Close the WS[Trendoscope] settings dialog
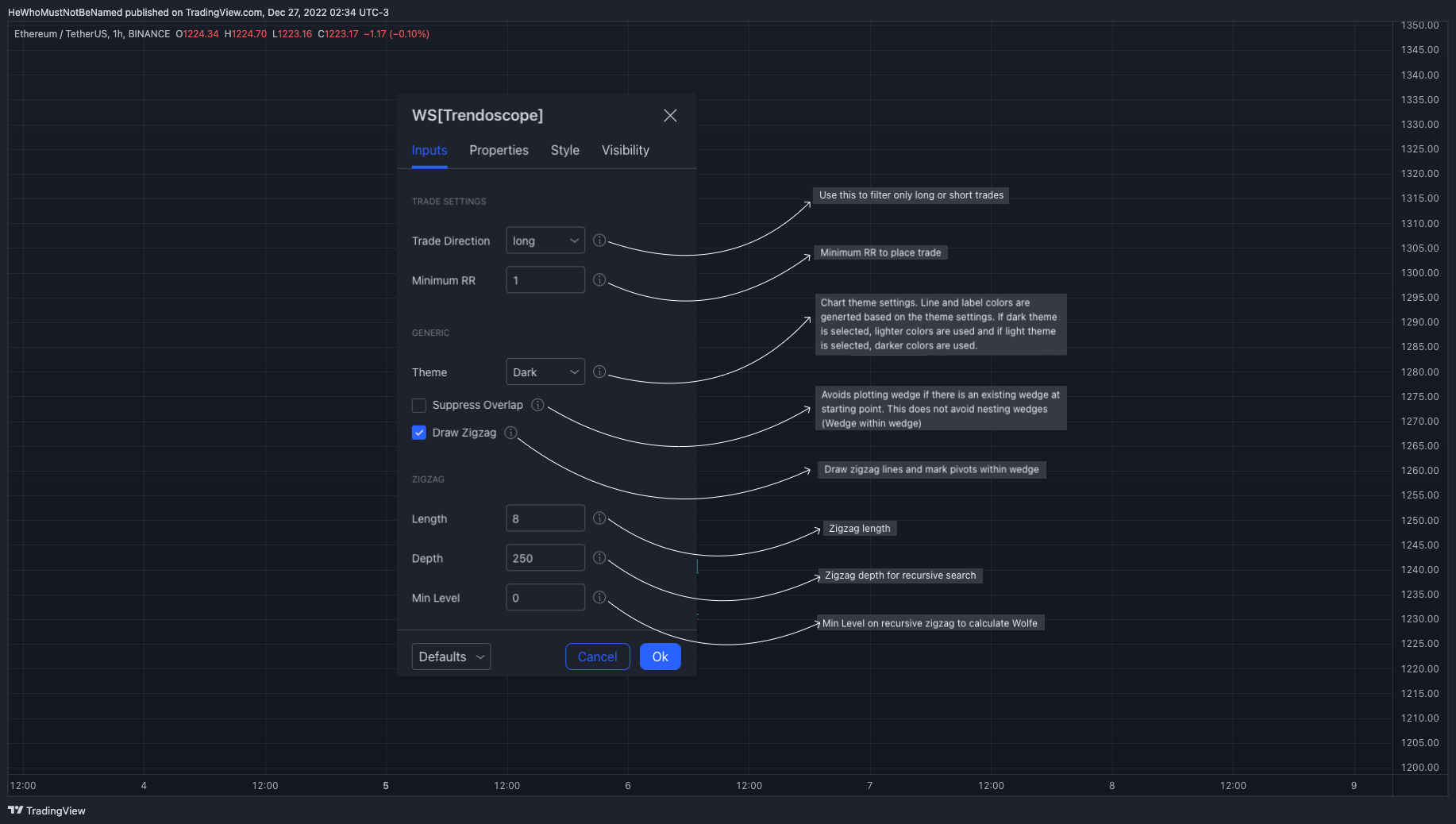 pyautogui.click(x=670, y=116)
